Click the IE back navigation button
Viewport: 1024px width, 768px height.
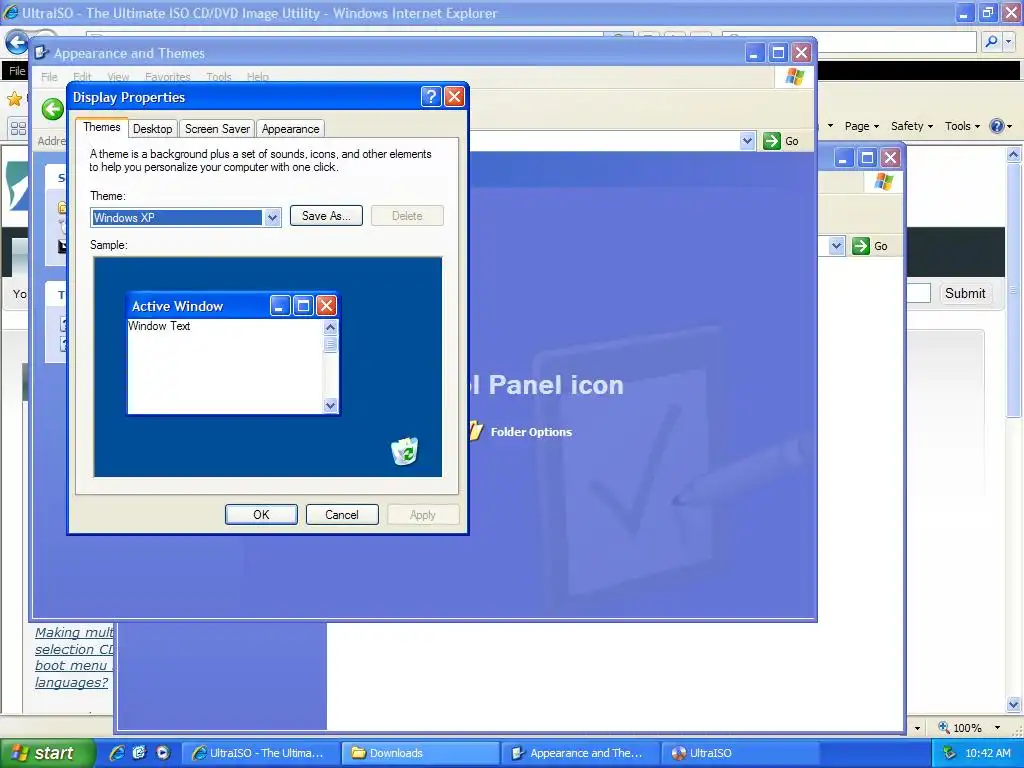click(16, 43)
